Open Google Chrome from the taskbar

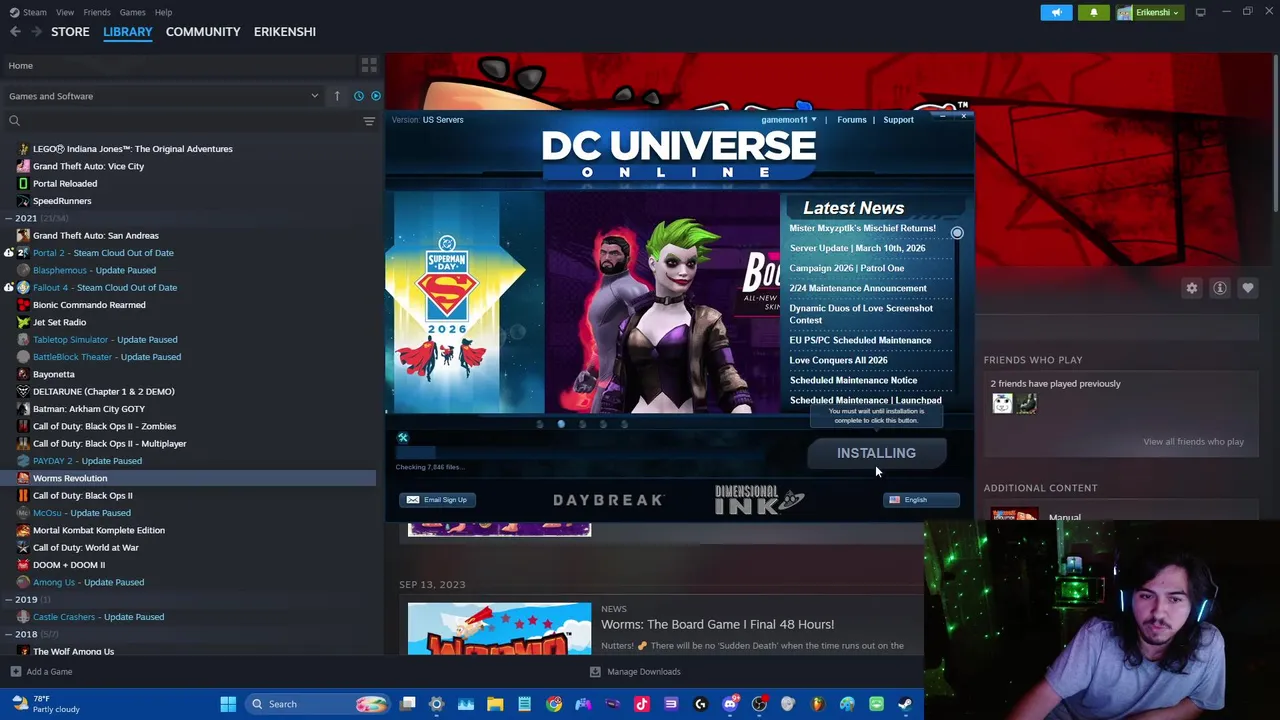coord(554,704)
